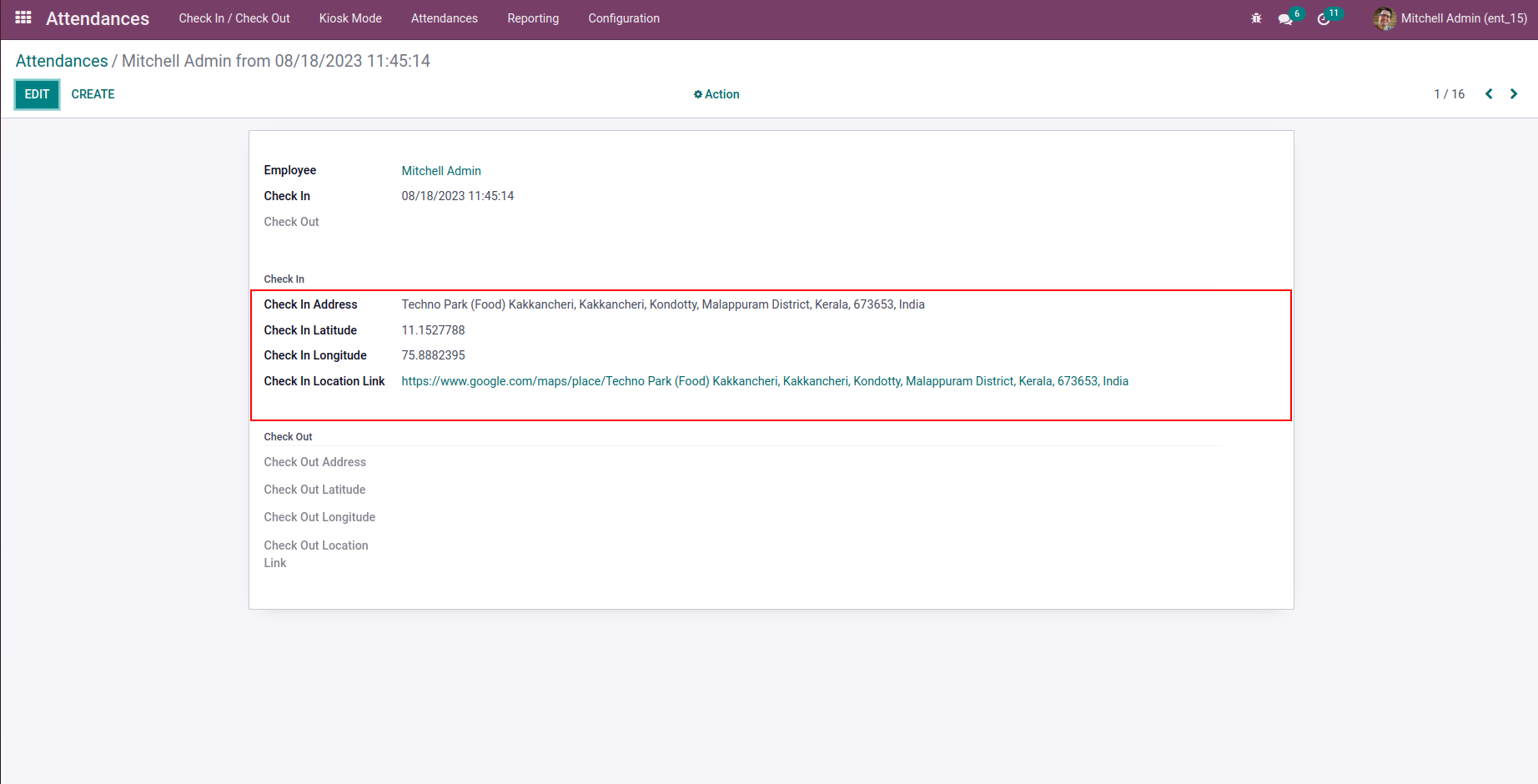Click the Check Out Address label

tap(315, 462)
